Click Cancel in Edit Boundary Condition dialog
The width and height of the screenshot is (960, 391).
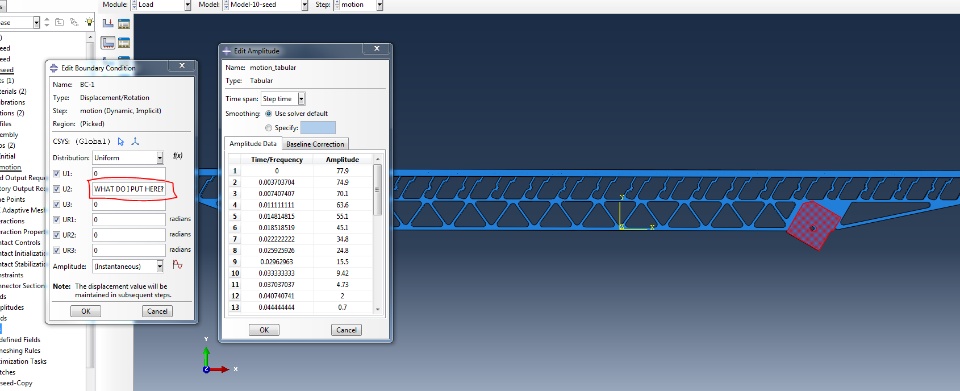point(157,311)
